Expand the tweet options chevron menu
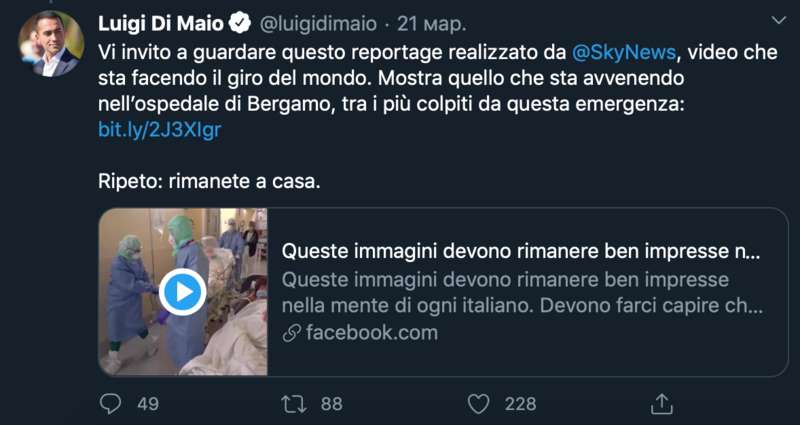 tap(779, 20)
